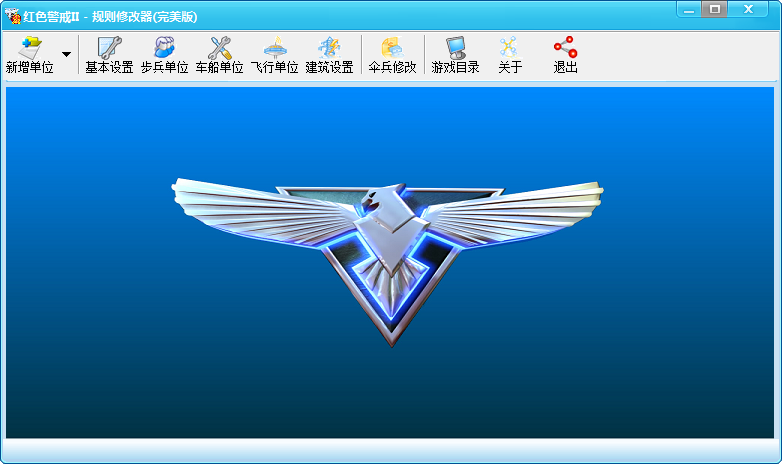
Task: Open the 游戏目录 game directory
Action: [x=455, y=55]
